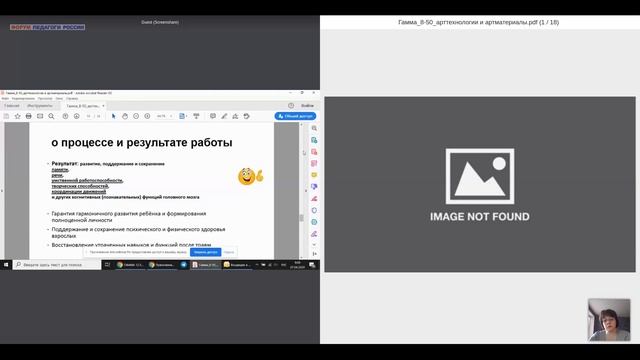Click the print icon in Acrobat toolbar

tap(29, 116)
